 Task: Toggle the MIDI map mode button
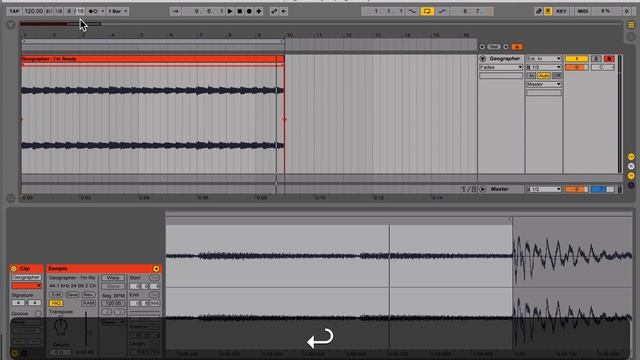[x=583, y=11]
